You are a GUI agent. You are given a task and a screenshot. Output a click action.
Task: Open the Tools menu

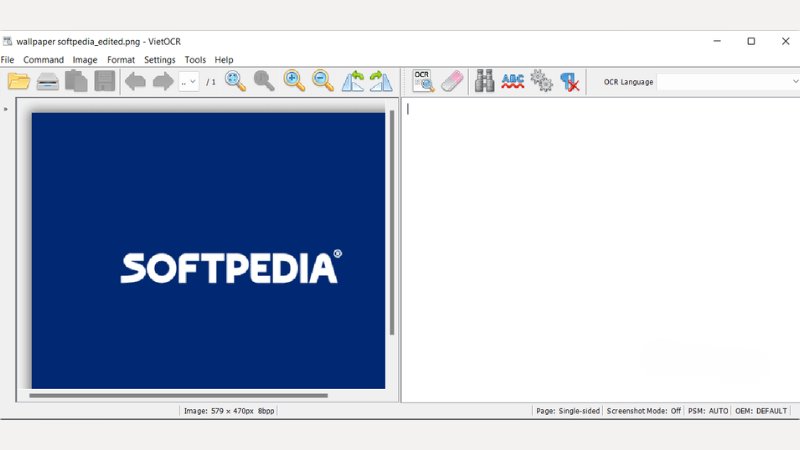point(195,60)
